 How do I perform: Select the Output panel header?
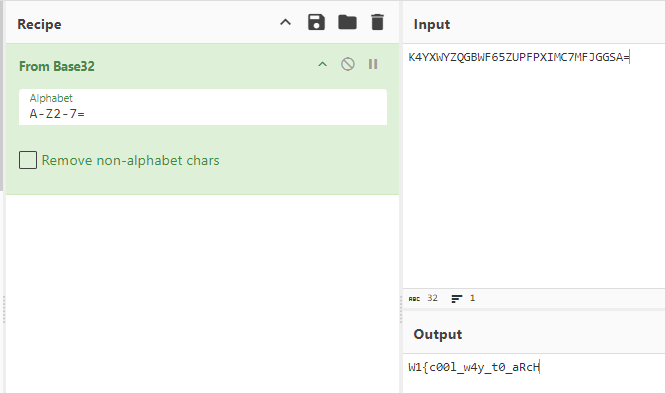[x=438, y=334]
